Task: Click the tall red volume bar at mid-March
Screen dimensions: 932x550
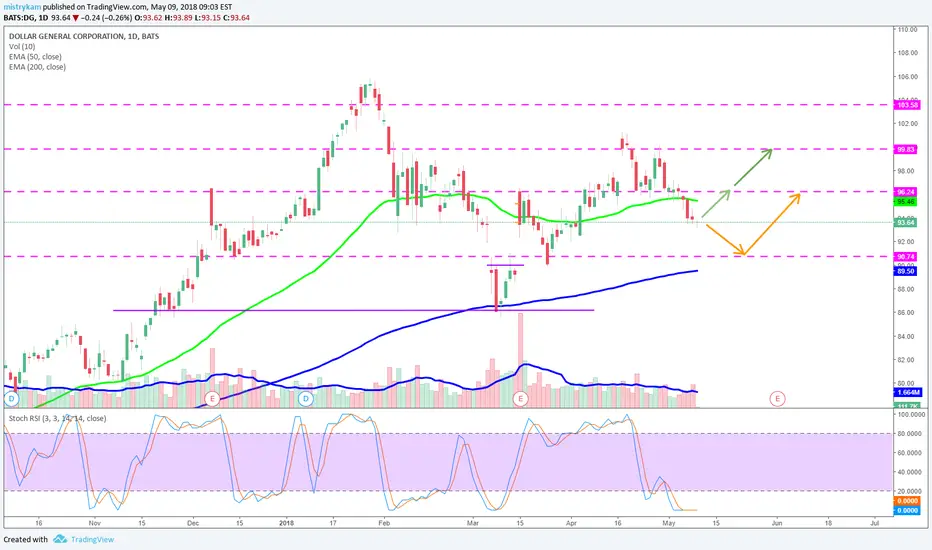Action: [521, 360]
